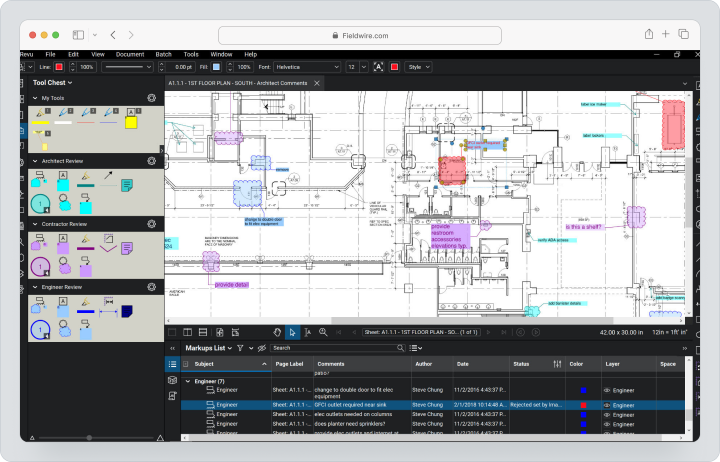Open the Engineer Review settings gear
The image size is (720, 462).
tap(152, 287)
